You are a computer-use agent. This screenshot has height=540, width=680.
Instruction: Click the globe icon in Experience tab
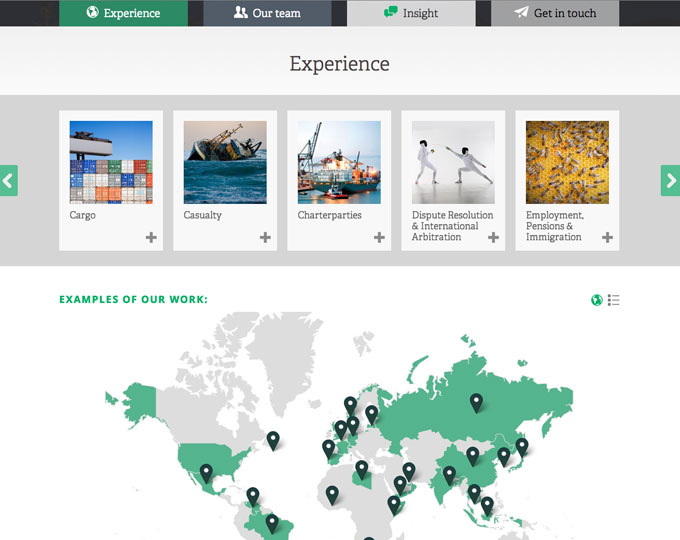pos(92,12)
